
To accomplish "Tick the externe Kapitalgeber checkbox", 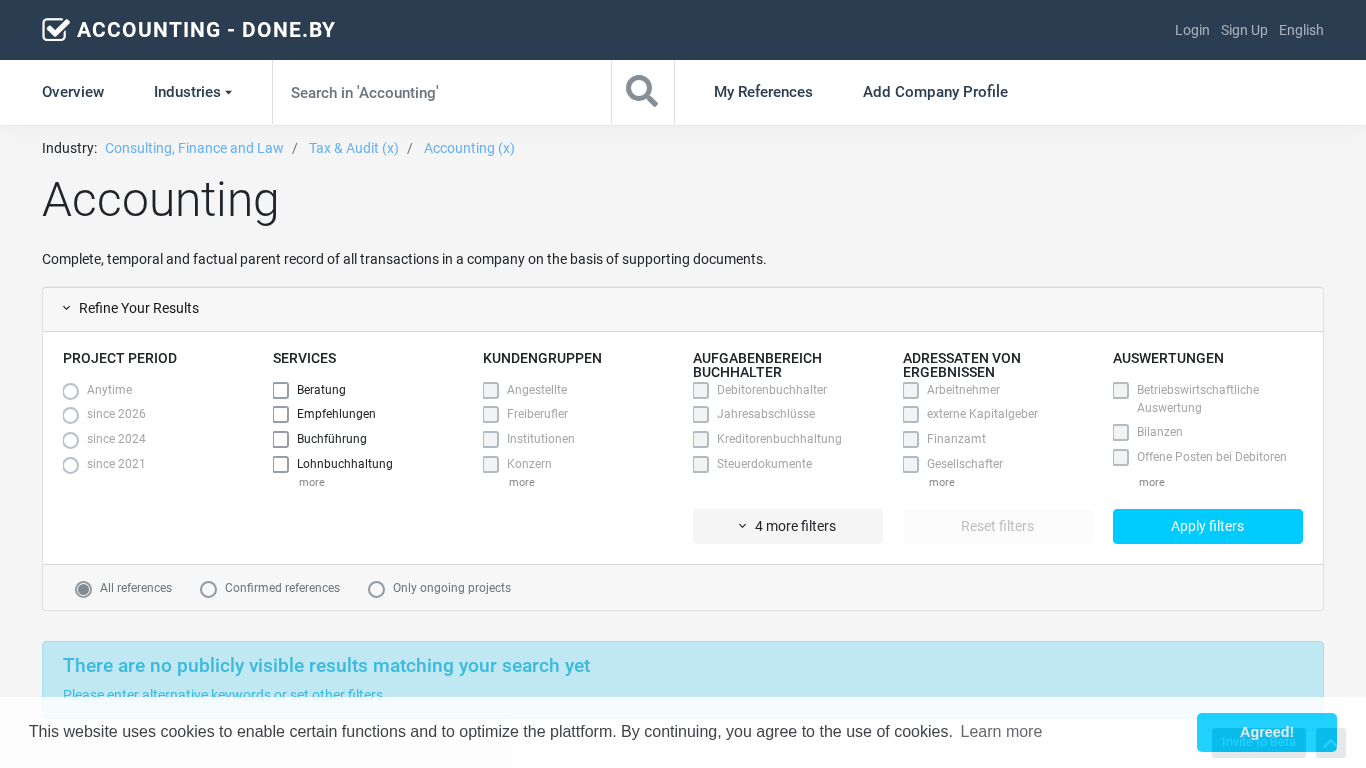I will pos(911,414).
